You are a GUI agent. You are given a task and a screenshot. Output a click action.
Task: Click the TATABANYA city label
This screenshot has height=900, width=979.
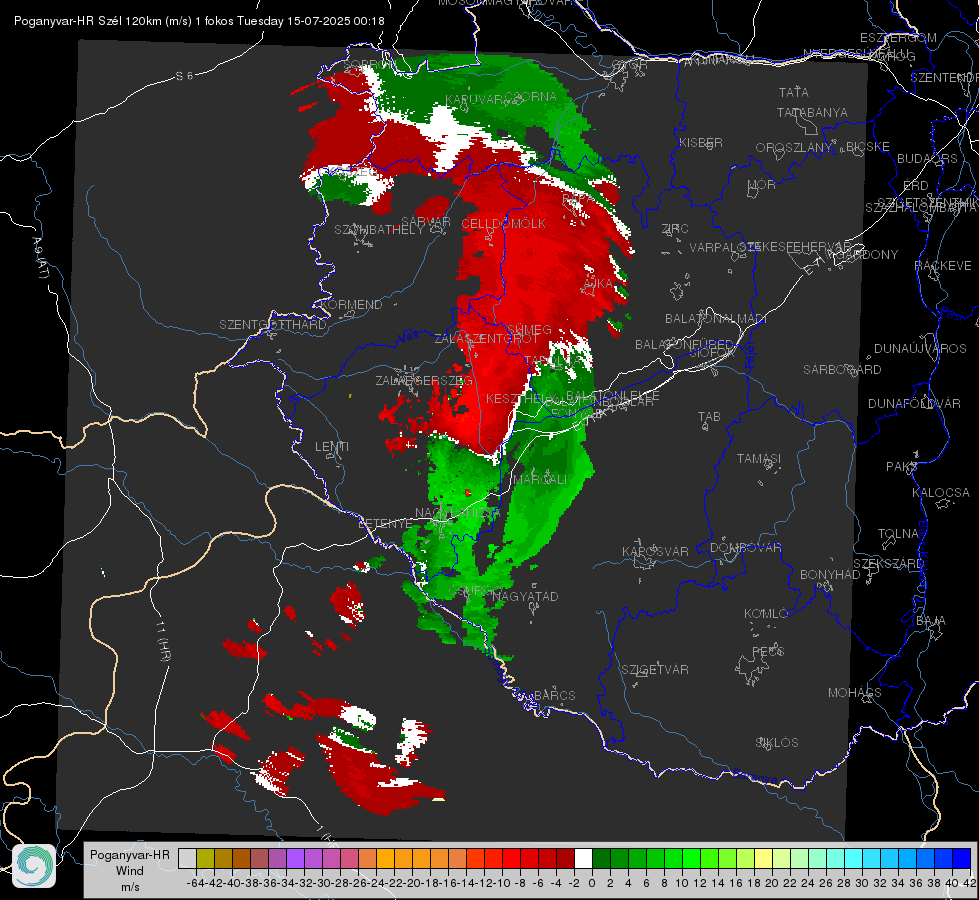point(812,112)
